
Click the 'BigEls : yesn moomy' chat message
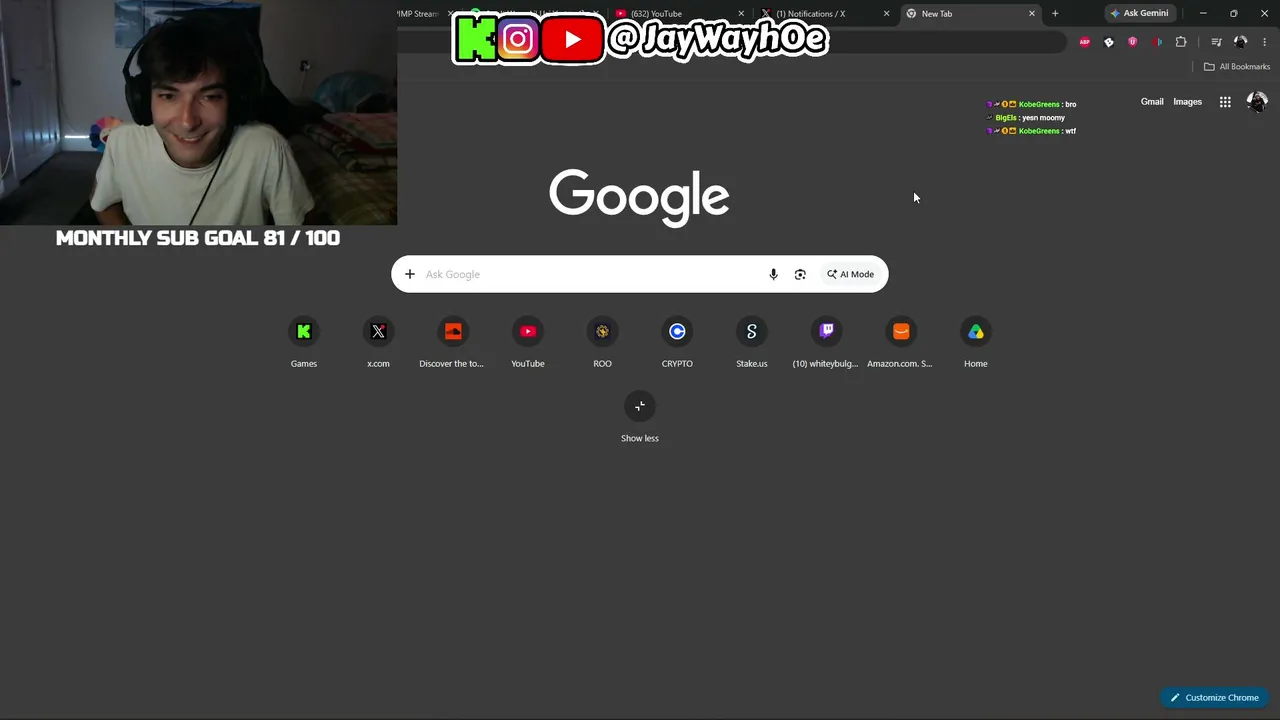[1026, 118]
